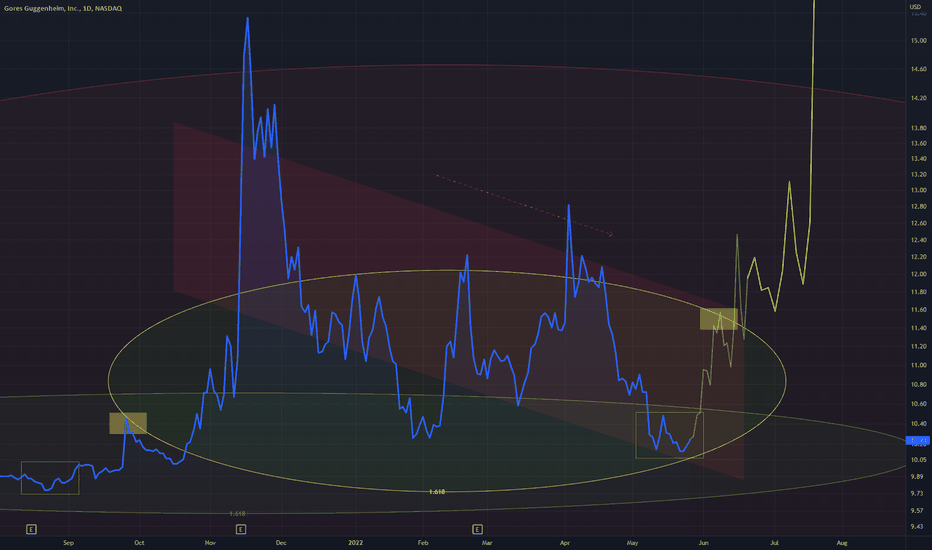The image size is (932, 550).
Task: Click the 14.20 price axis label
Action: pyautogui.click(x=918, y=98)
